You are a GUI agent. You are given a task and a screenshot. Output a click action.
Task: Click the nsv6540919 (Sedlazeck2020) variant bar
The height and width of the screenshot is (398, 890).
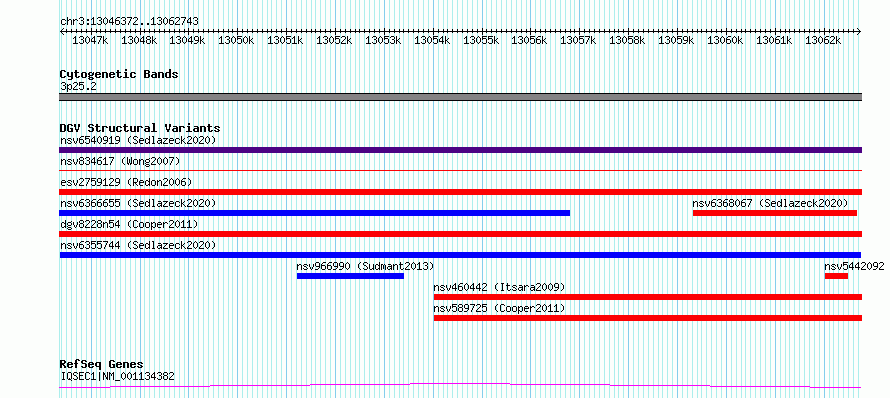(x=460, y=150)
